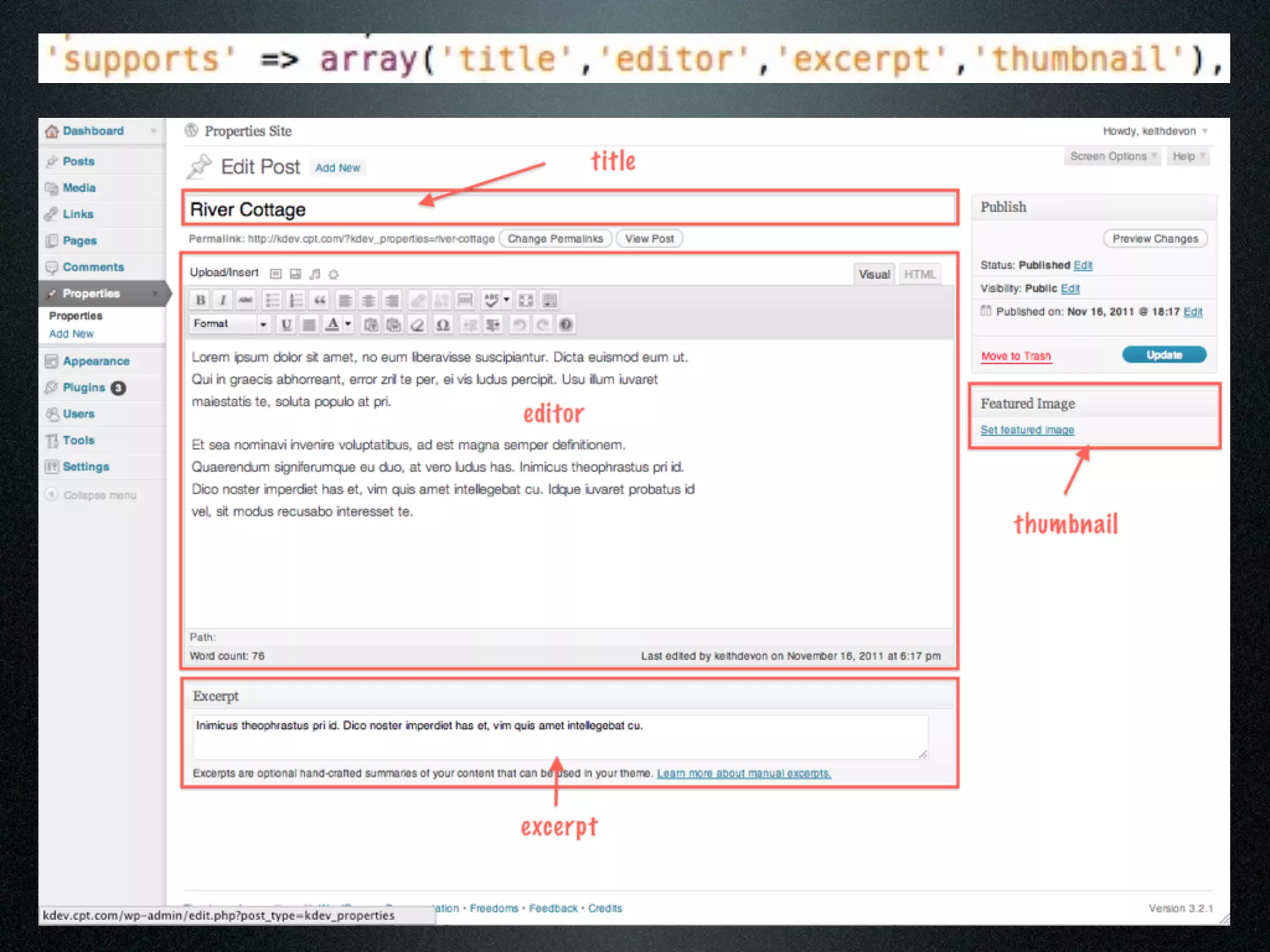The height and width of the screenshot is (952, 1270).
Task: Insert a blockquote using toolbar icon
Action: (320, 301)
